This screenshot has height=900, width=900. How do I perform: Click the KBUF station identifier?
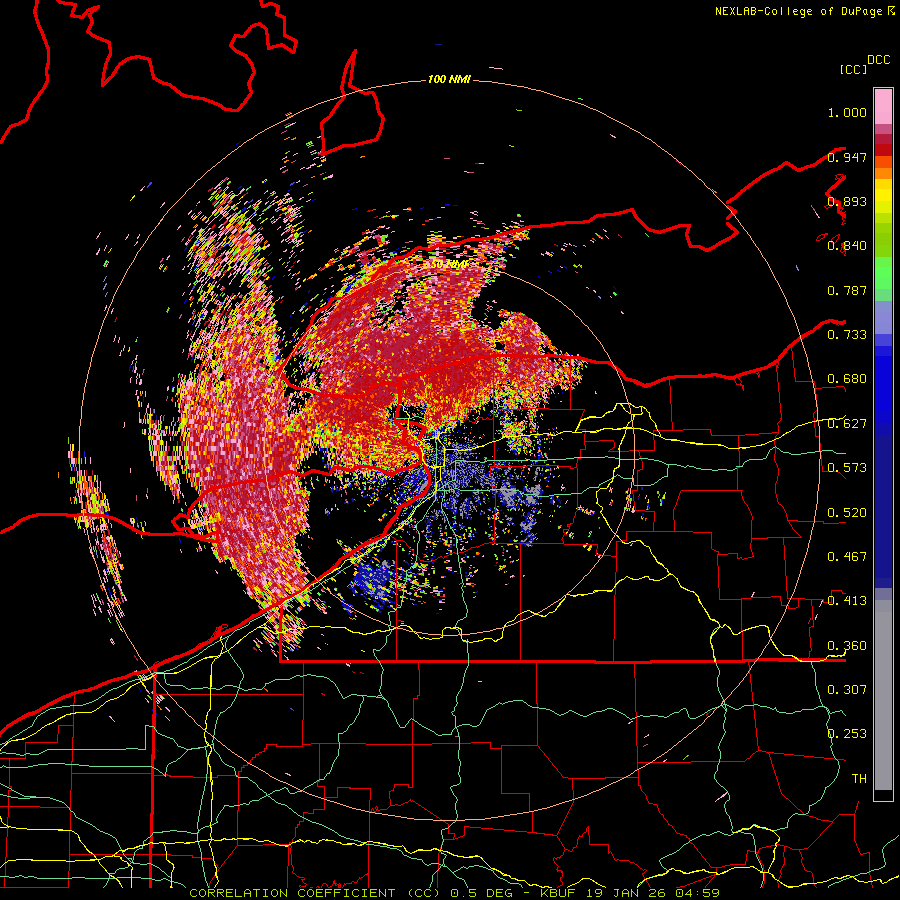559,893
